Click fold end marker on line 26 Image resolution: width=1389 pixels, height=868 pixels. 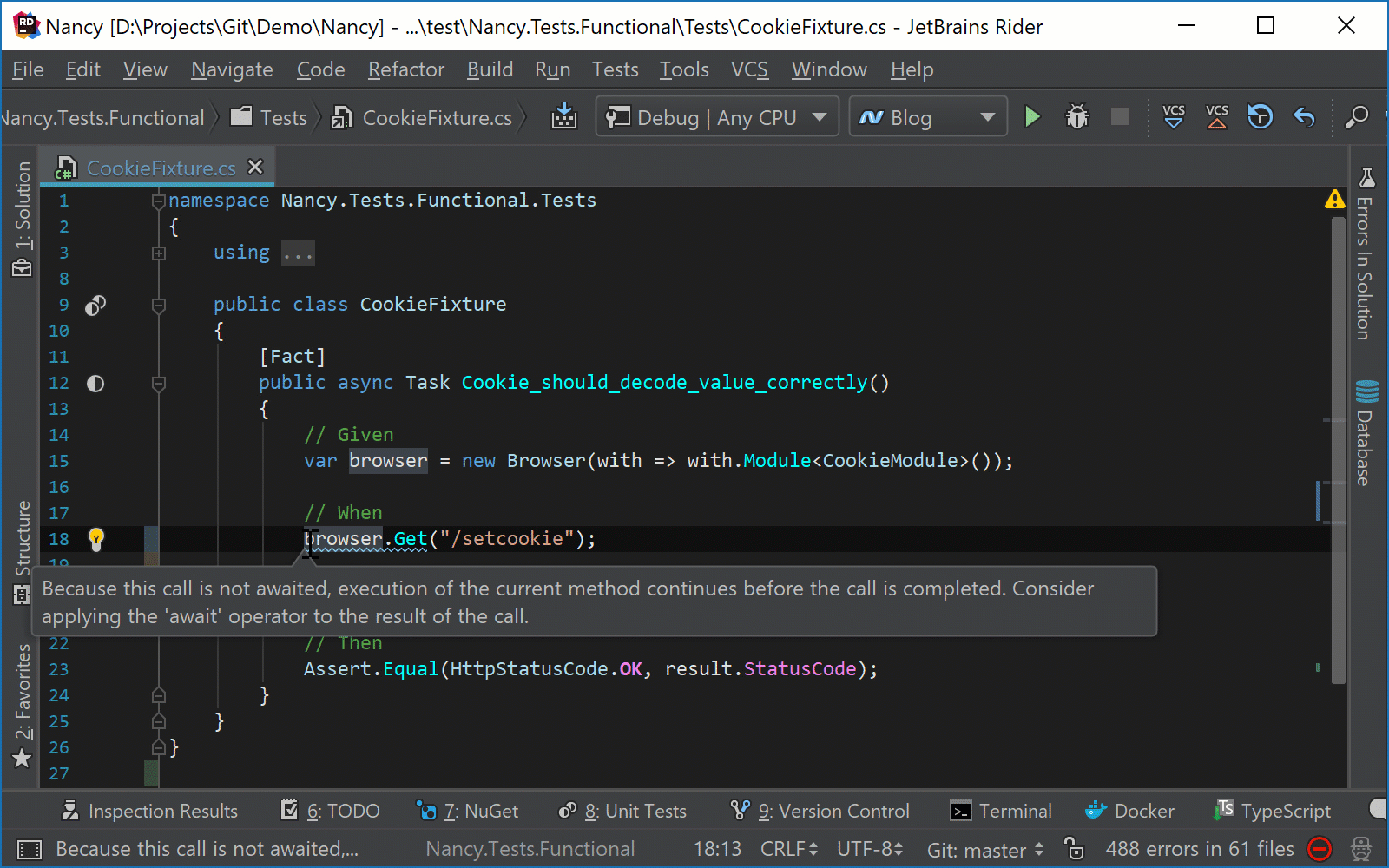(158, 746)
